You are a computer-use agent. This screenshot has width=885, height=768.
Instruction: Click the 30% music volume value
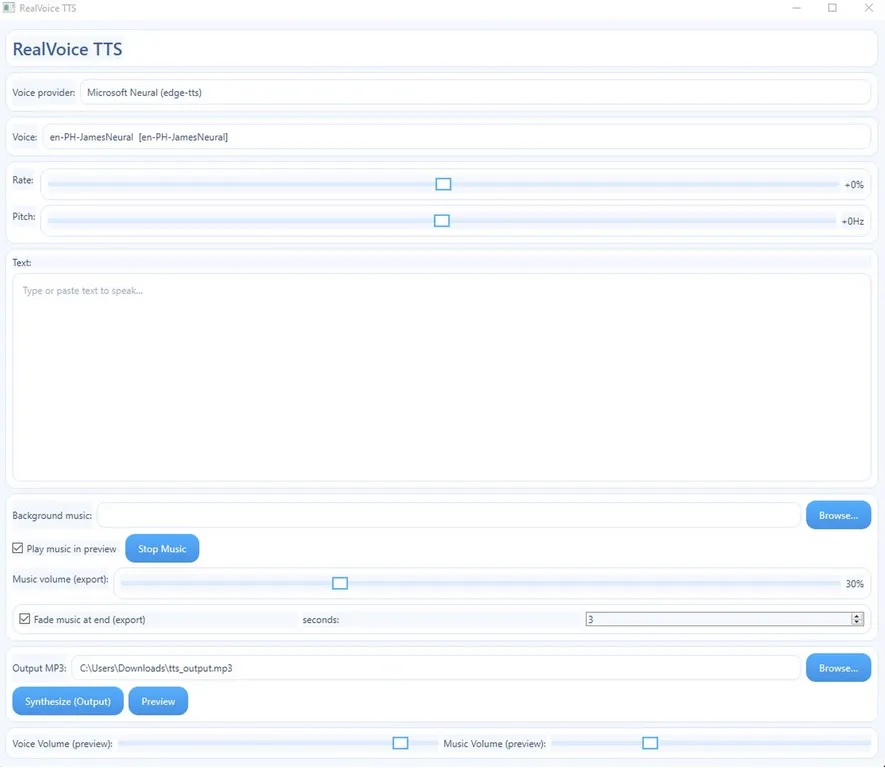855,584
